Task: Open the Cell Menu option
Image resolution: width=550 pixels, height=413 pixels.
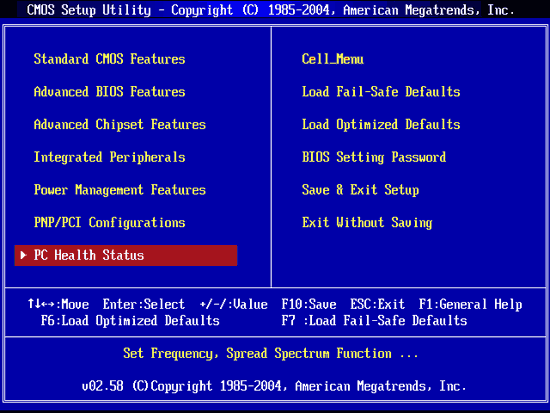Action: click(333, 59)
